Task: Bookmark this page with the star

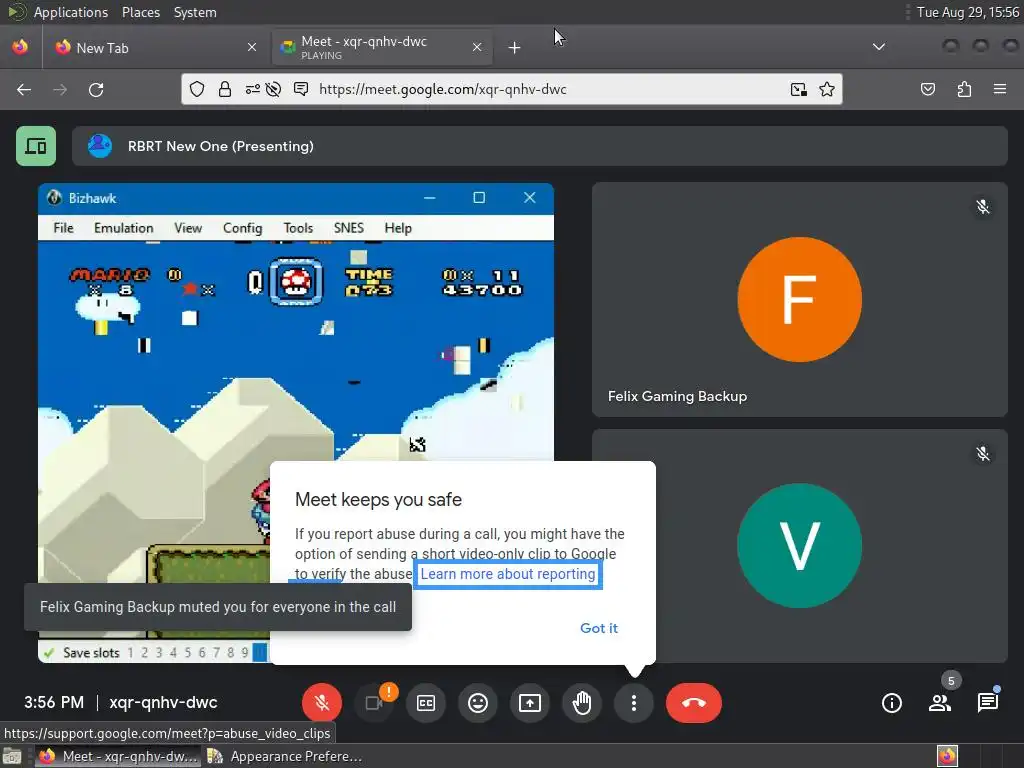Action: [x=827, y=89]
